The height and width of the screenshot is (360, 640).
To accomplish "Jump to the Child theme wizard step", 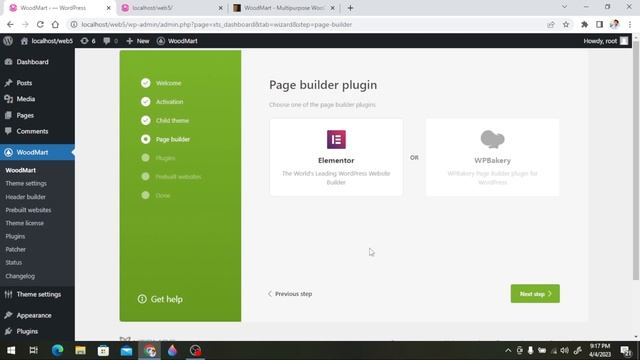I will point(164,120).
